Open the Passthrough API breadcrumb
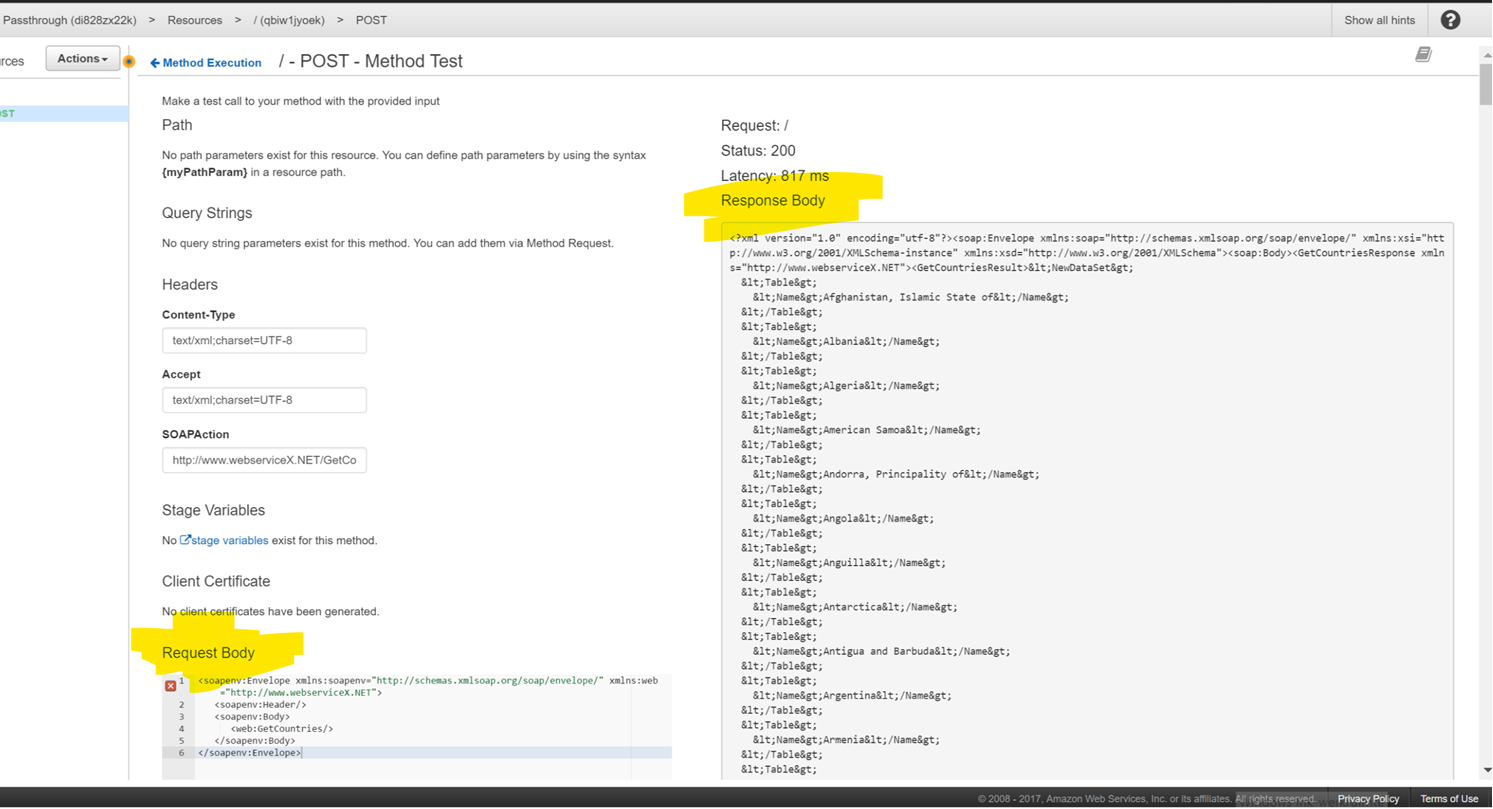The image size is (1493, 809). 70,20
